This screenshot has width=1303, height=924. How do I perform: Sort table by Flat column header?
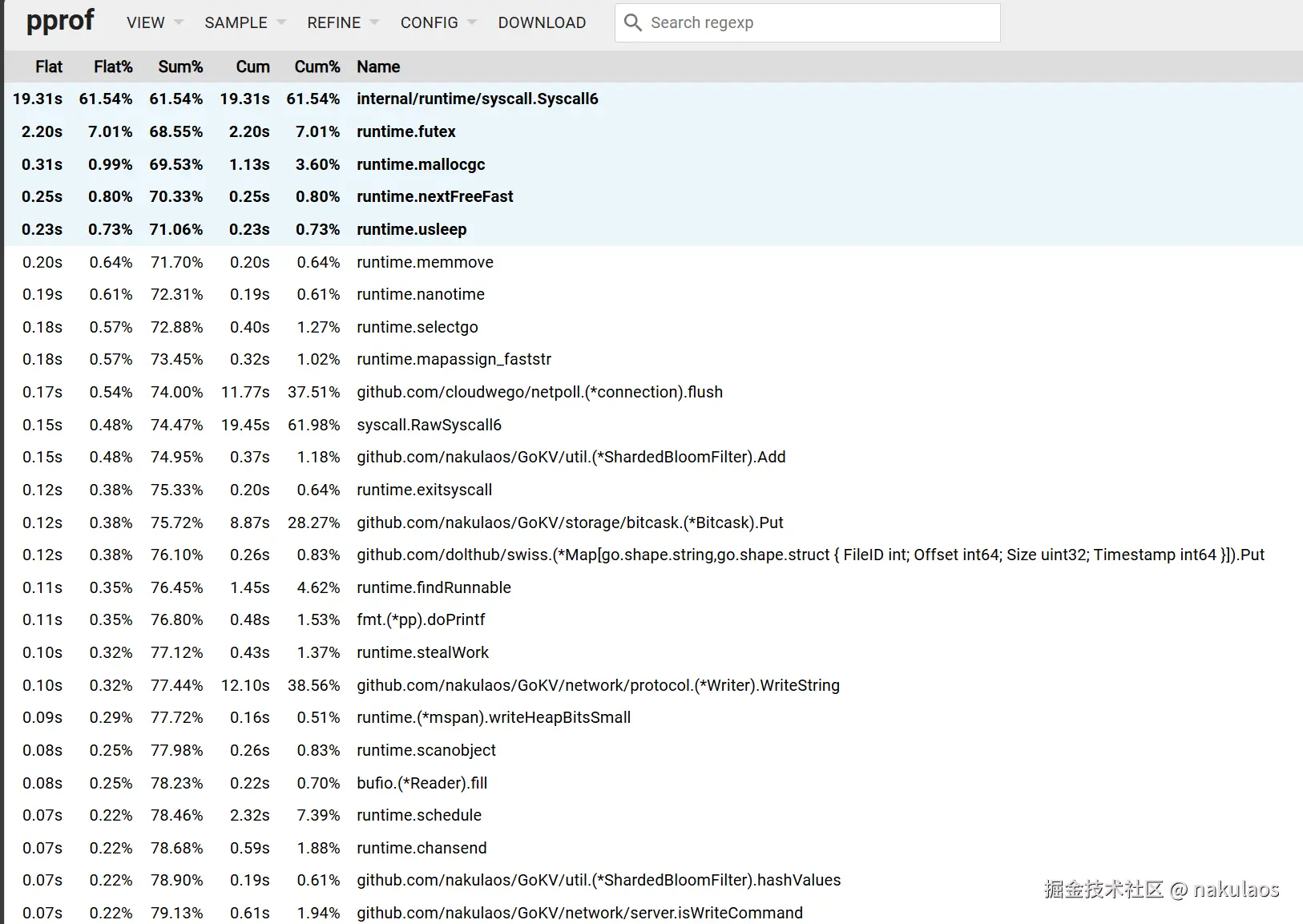[x=49, y=67]
